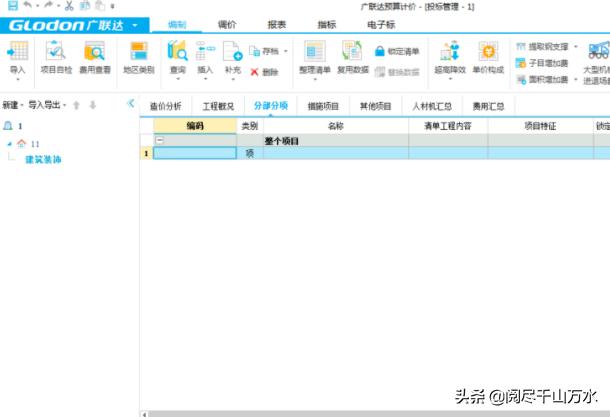
Task: Click 提取钢支撑 toolbar button
Action: point(542,47)
